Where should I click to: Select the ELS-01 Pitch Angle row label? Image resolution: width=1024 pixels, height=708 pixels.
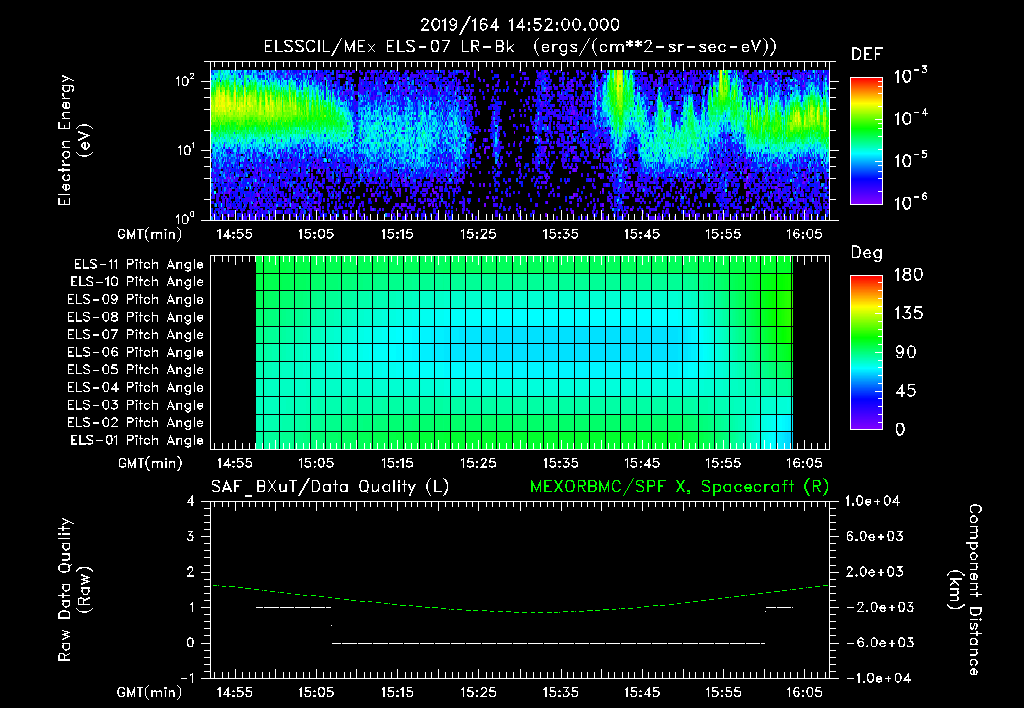(x=137, y=440)
